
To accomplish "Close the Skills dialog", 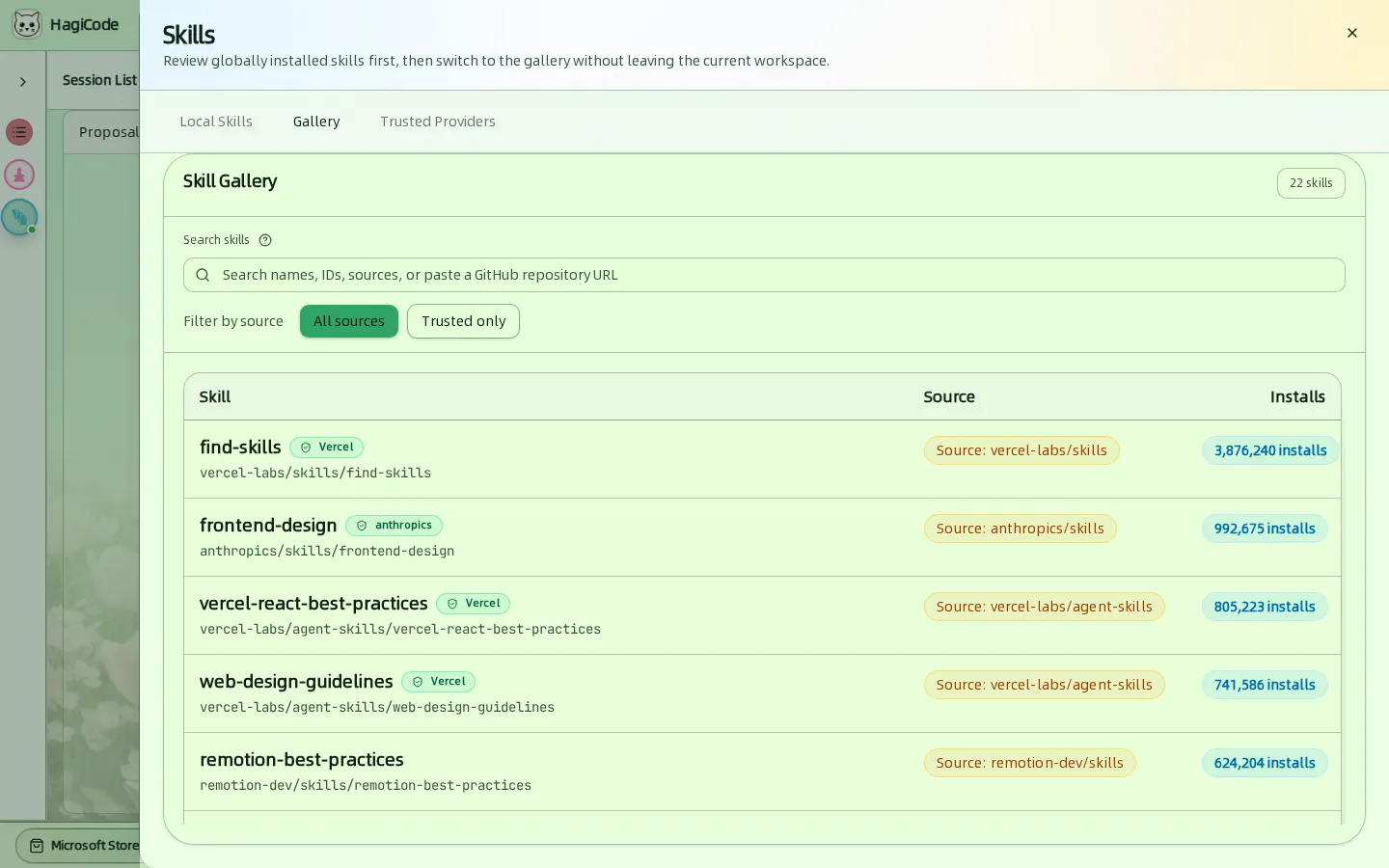I will pyautogui.click(x=1352, y=33).
